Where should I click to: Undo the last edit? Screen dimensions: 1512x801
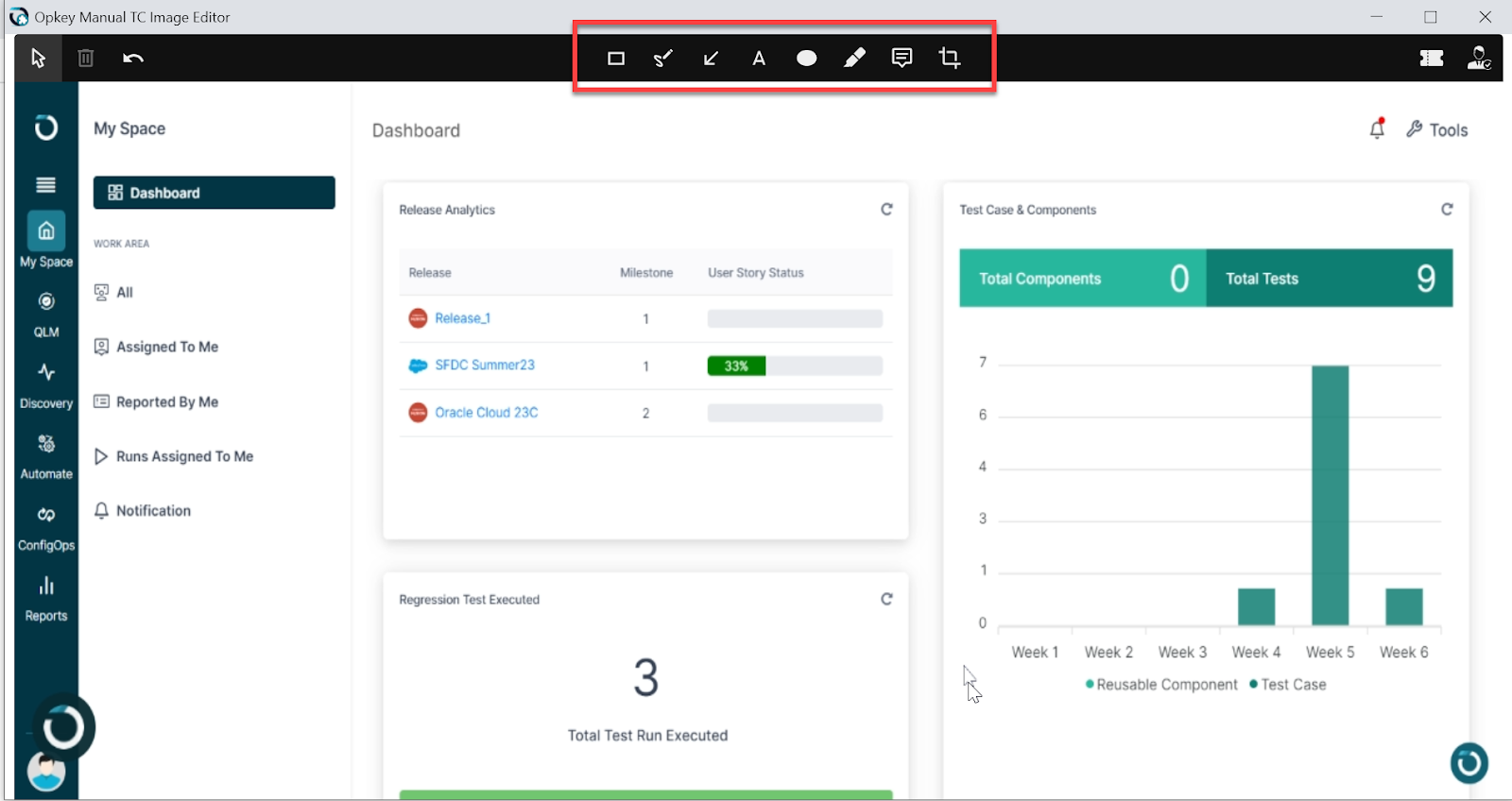(x=133, y=59)
